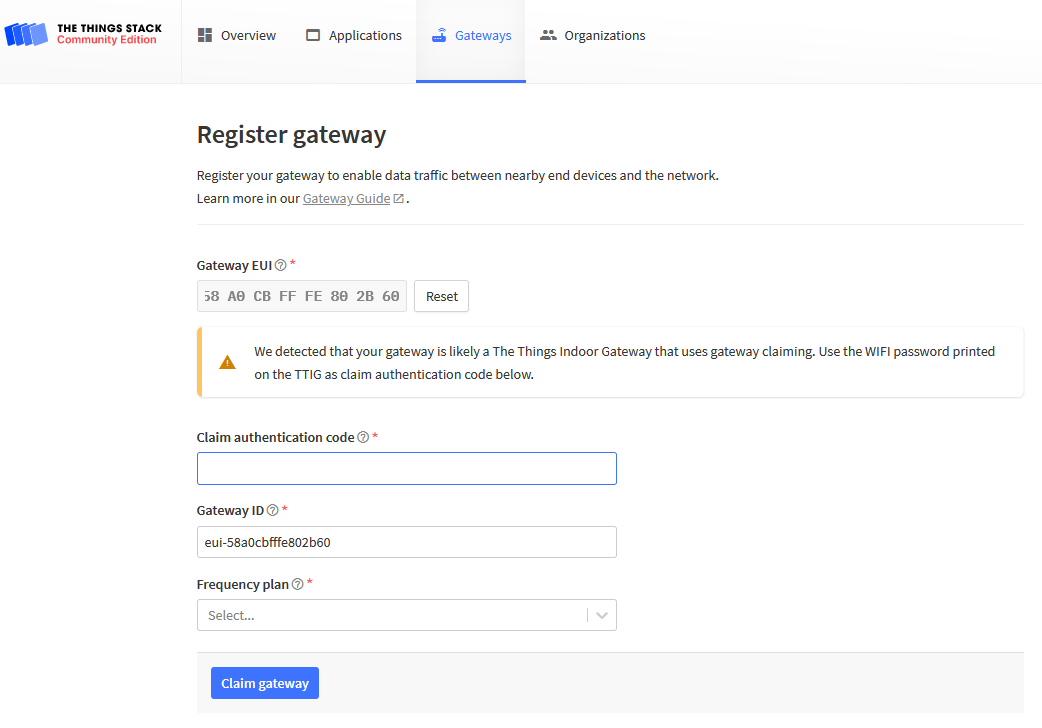Click the Organizations people icon
The width and height of the screenshot is (1042, 728).
coord(548,35)
